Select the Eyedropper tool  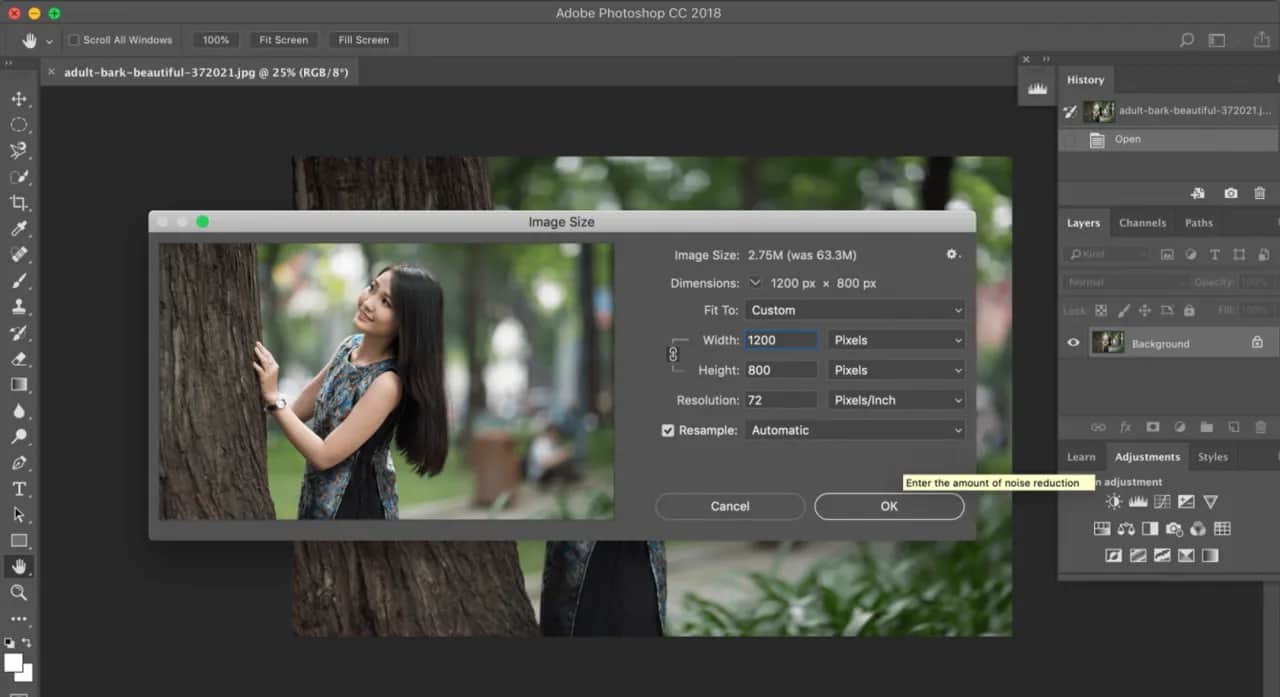point(19,229)
